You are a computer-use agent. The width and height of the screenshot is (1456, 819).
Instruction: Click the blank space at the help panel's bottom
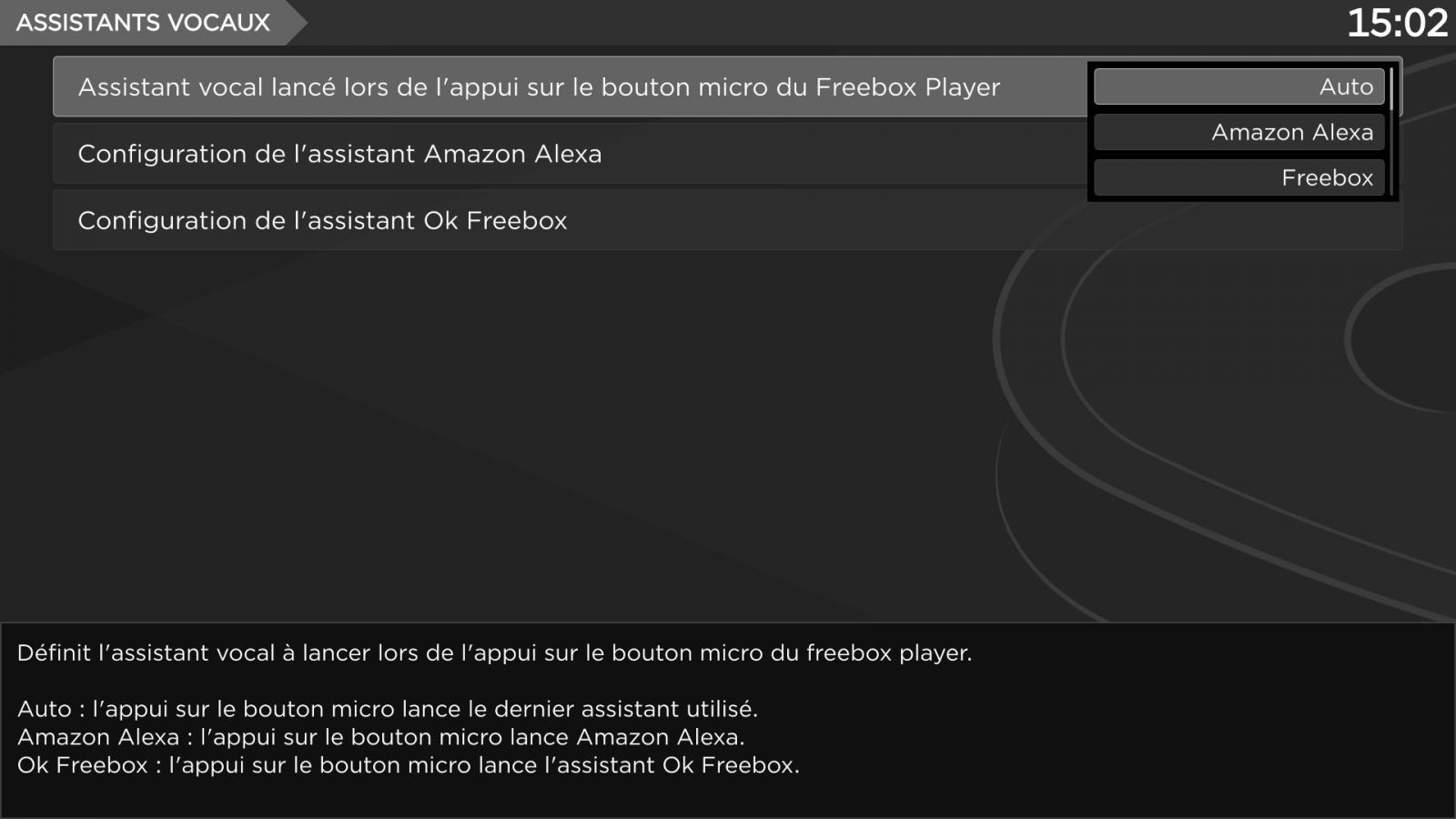pos(728,799)
